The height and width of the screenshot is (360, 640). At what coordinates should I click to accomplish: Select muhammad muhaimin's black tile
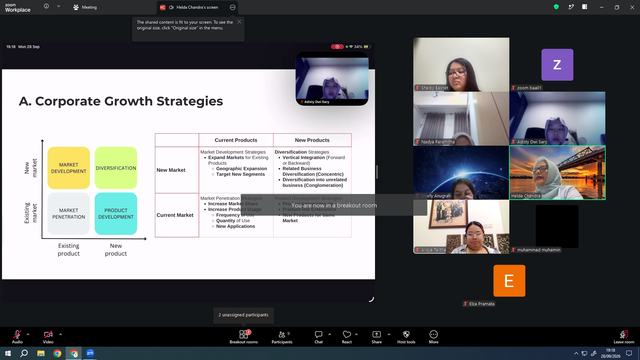(557, 226)
